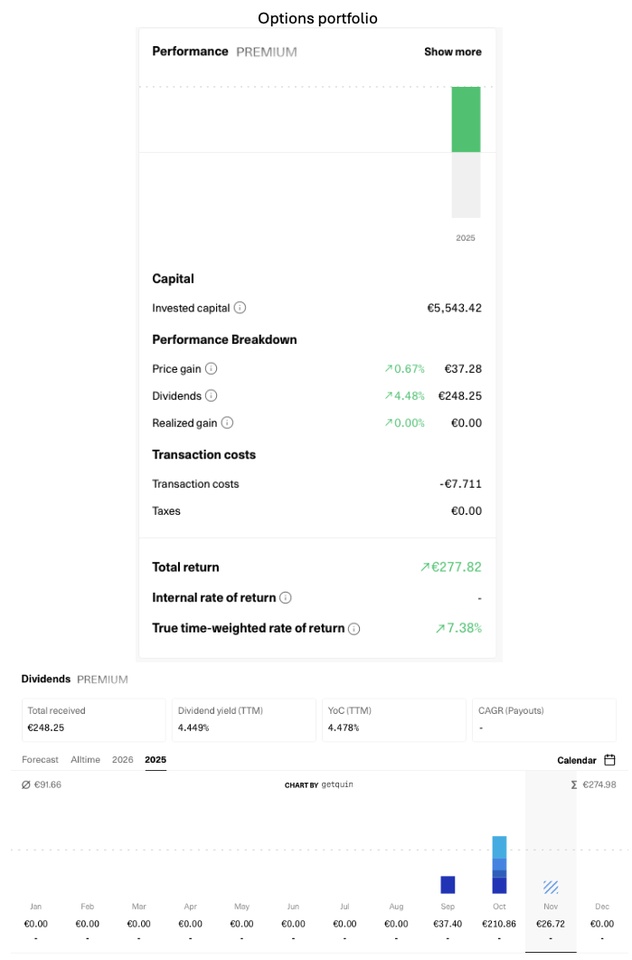Open the 2026 dividends tab
Image resolution: width=632 pixels, height=960 pixels.
122,760
